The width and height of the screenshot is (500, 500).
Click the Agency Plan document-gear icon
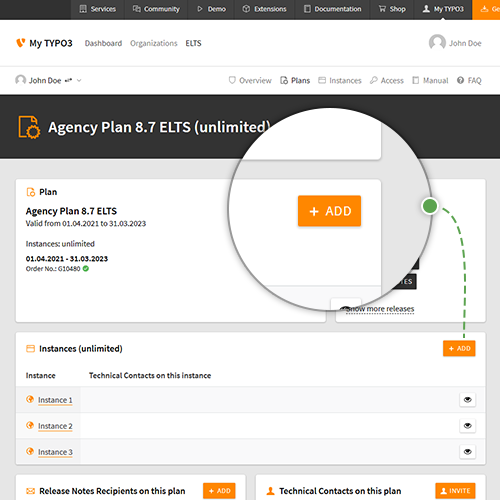tap(29, 127)
